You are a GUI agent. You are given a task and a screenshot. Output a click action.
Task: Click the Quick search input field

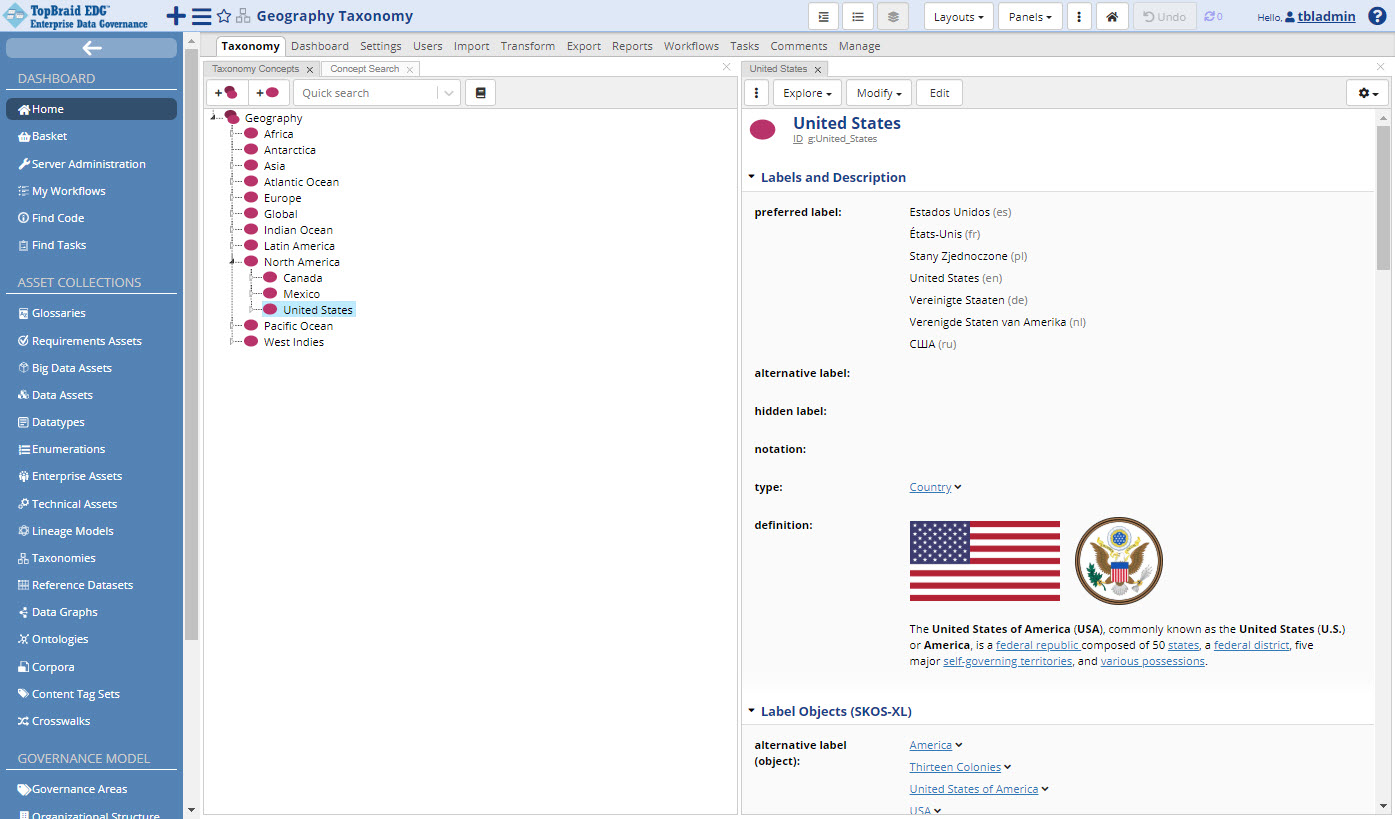[366, 93]
